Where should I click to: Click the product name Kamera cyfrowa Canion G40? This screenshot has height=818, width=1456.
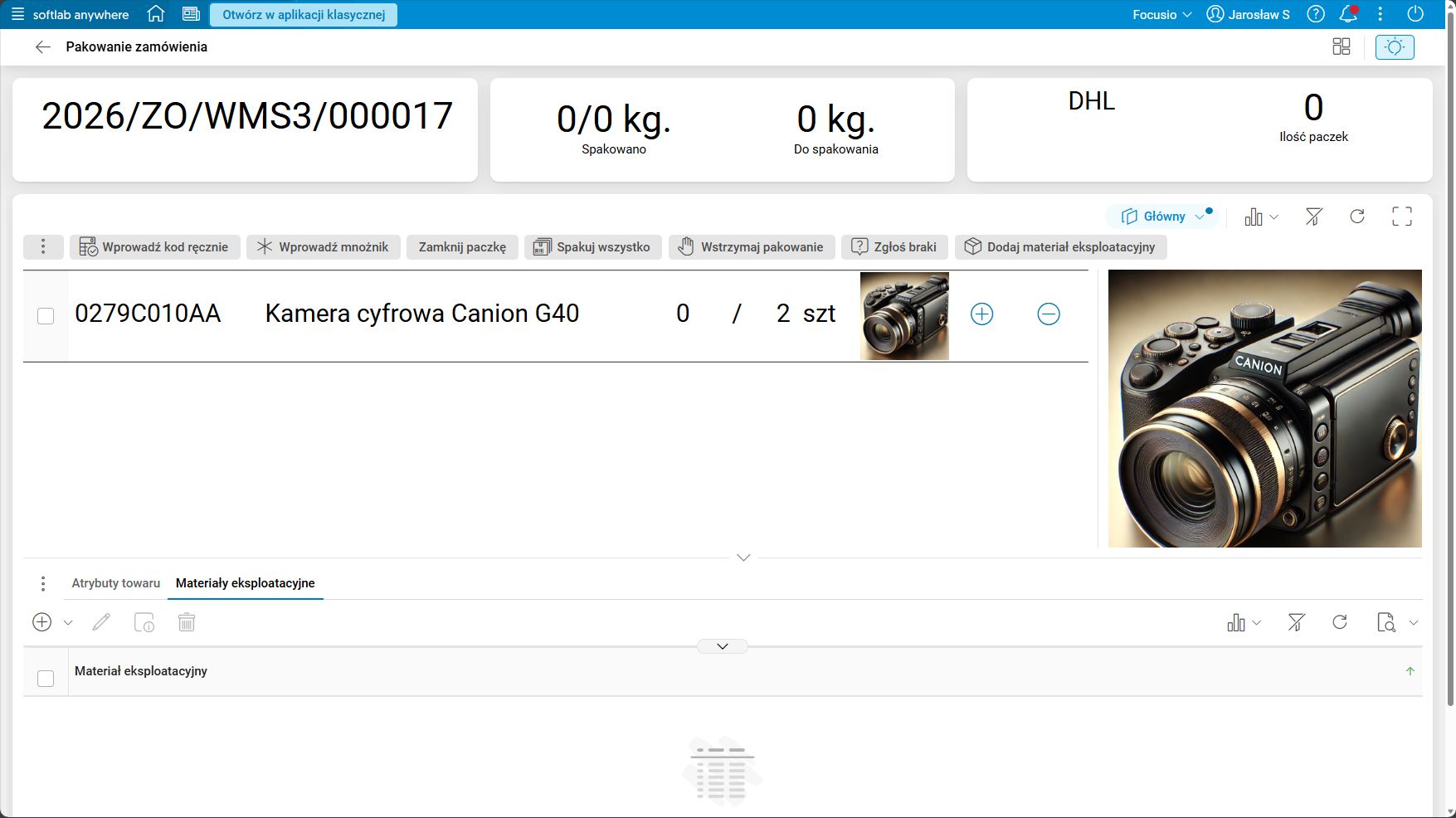[422, 314]
